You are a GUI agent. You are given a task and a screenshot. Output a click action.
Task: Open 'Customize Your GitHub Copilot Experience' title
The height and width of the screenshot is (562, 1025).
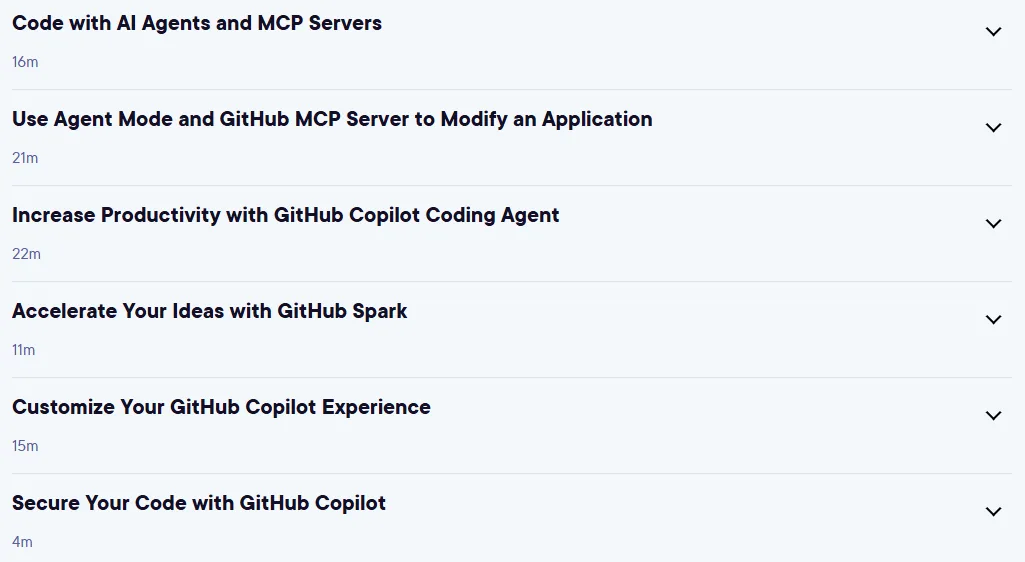(x=221, y=407)
